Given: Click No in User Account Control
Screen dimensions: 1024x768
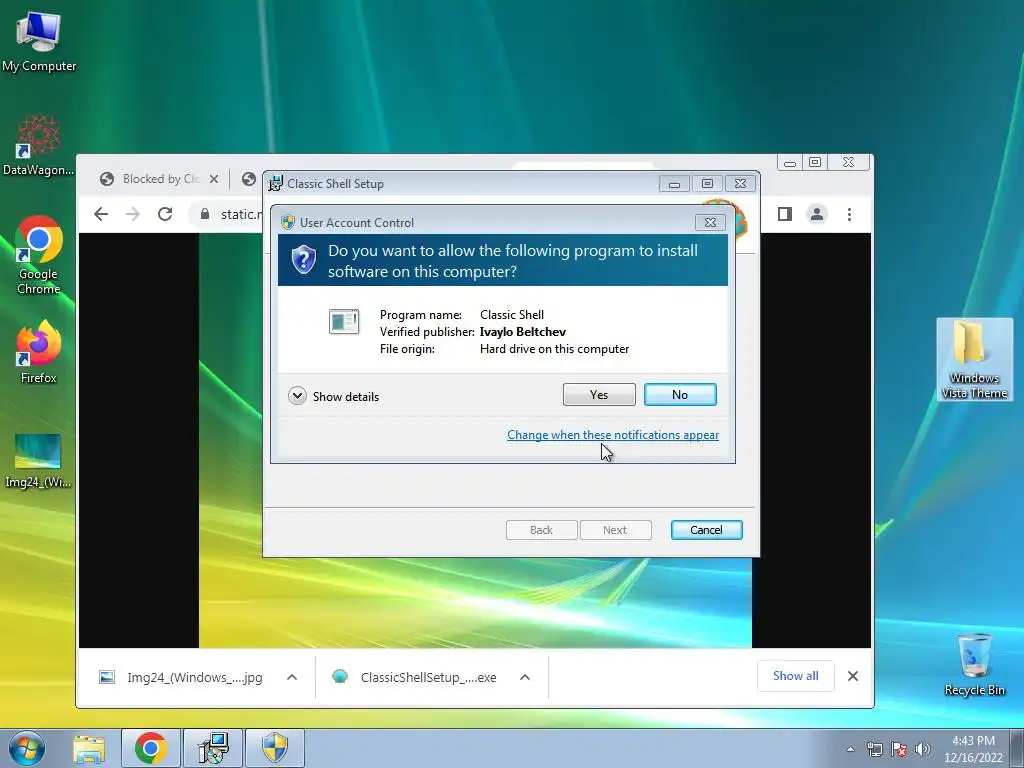Looking at the screenshot, I should tap(680, 394).
